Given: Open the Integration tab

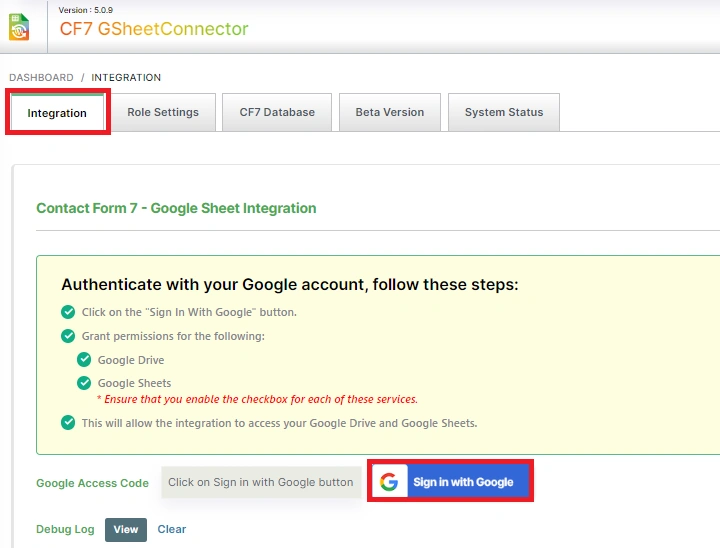Looking at the screenshot, I should coord(57,113).
